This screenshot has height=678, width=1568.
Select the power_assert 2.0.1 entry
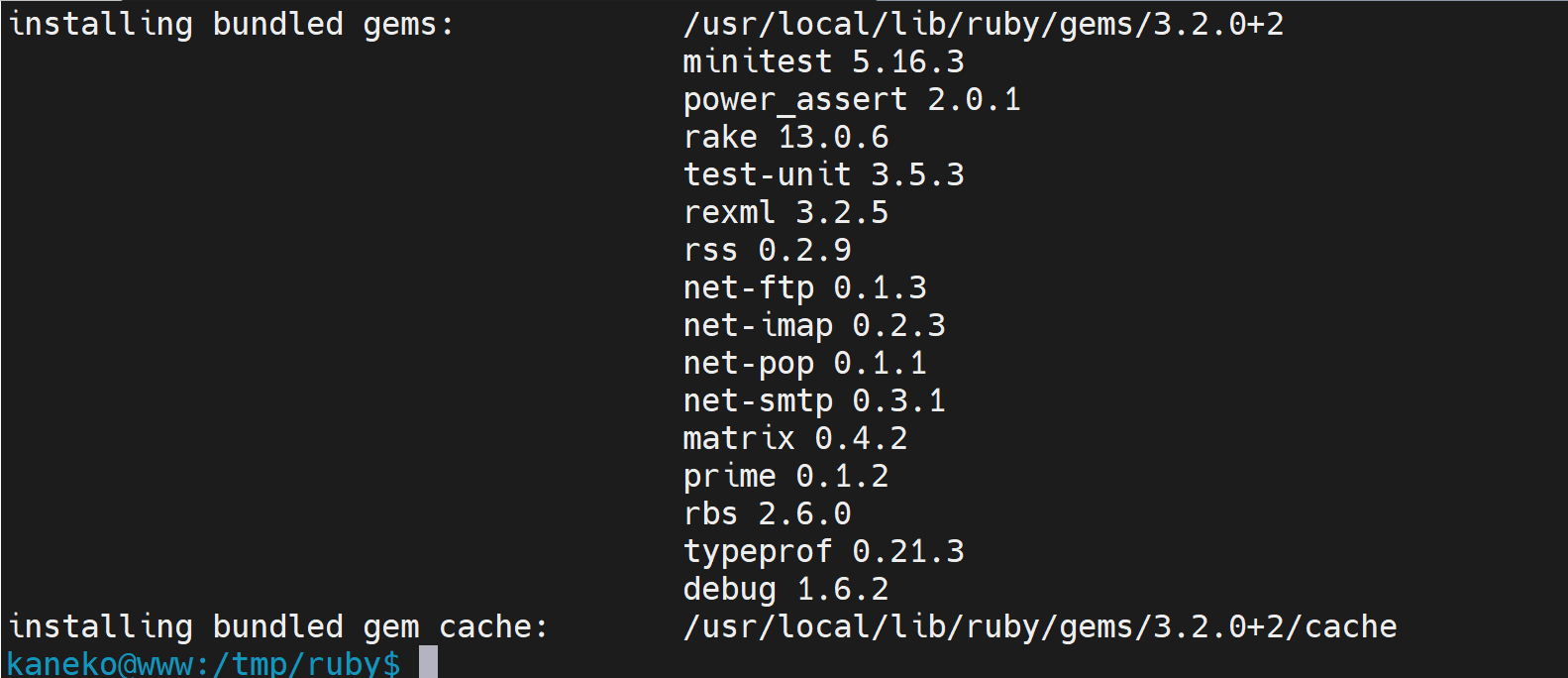(852, 99)
